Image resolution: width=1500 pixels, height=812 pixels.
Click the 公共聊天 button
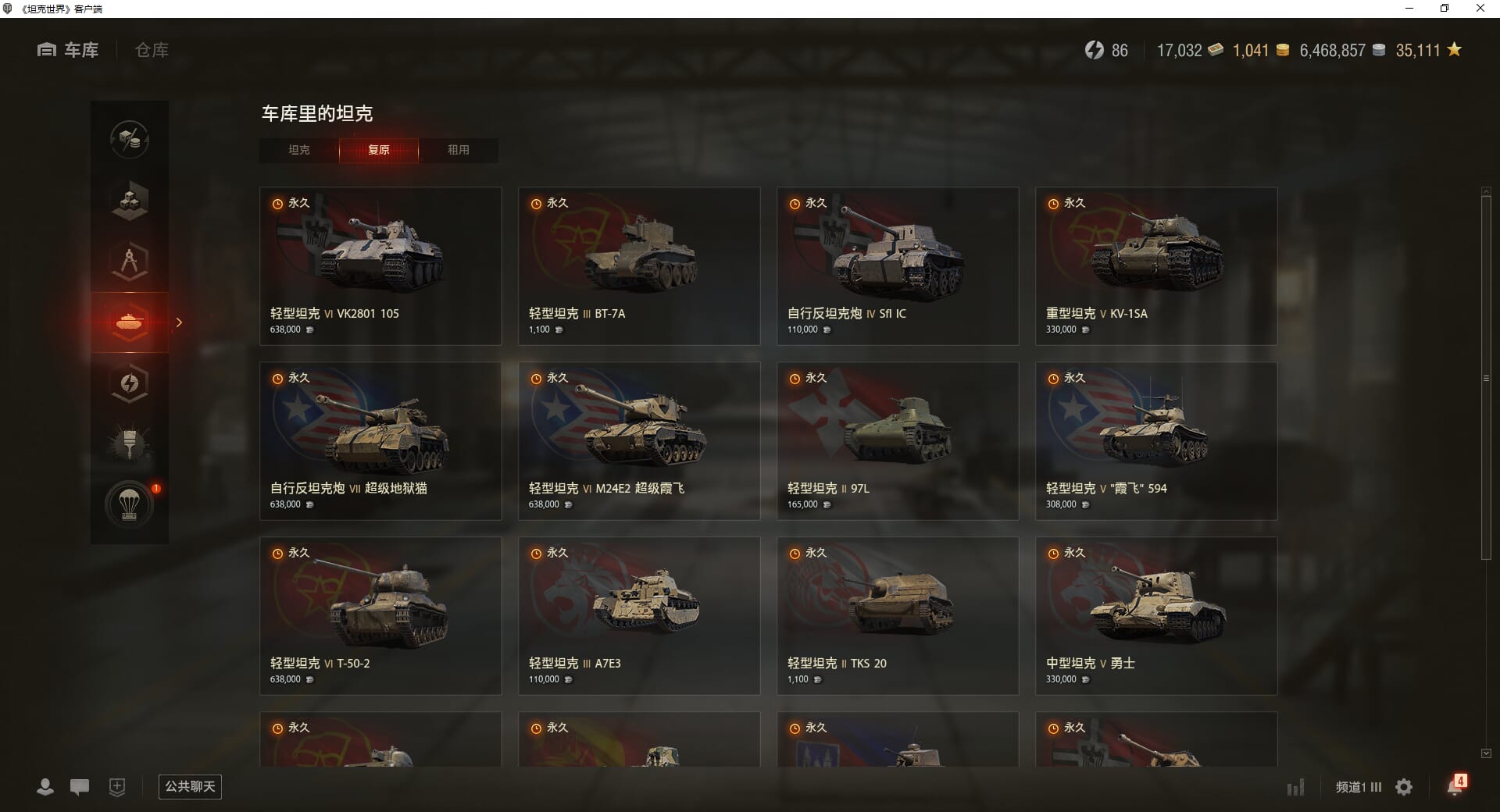click(190, 787)
